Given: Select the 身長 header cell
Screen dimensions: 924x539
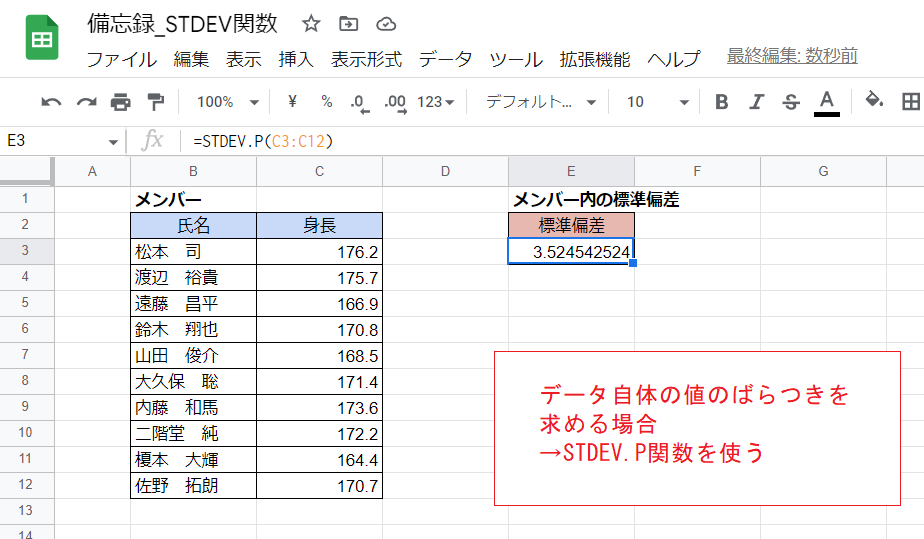Looking at the screenshot, I should click(319, 225).
